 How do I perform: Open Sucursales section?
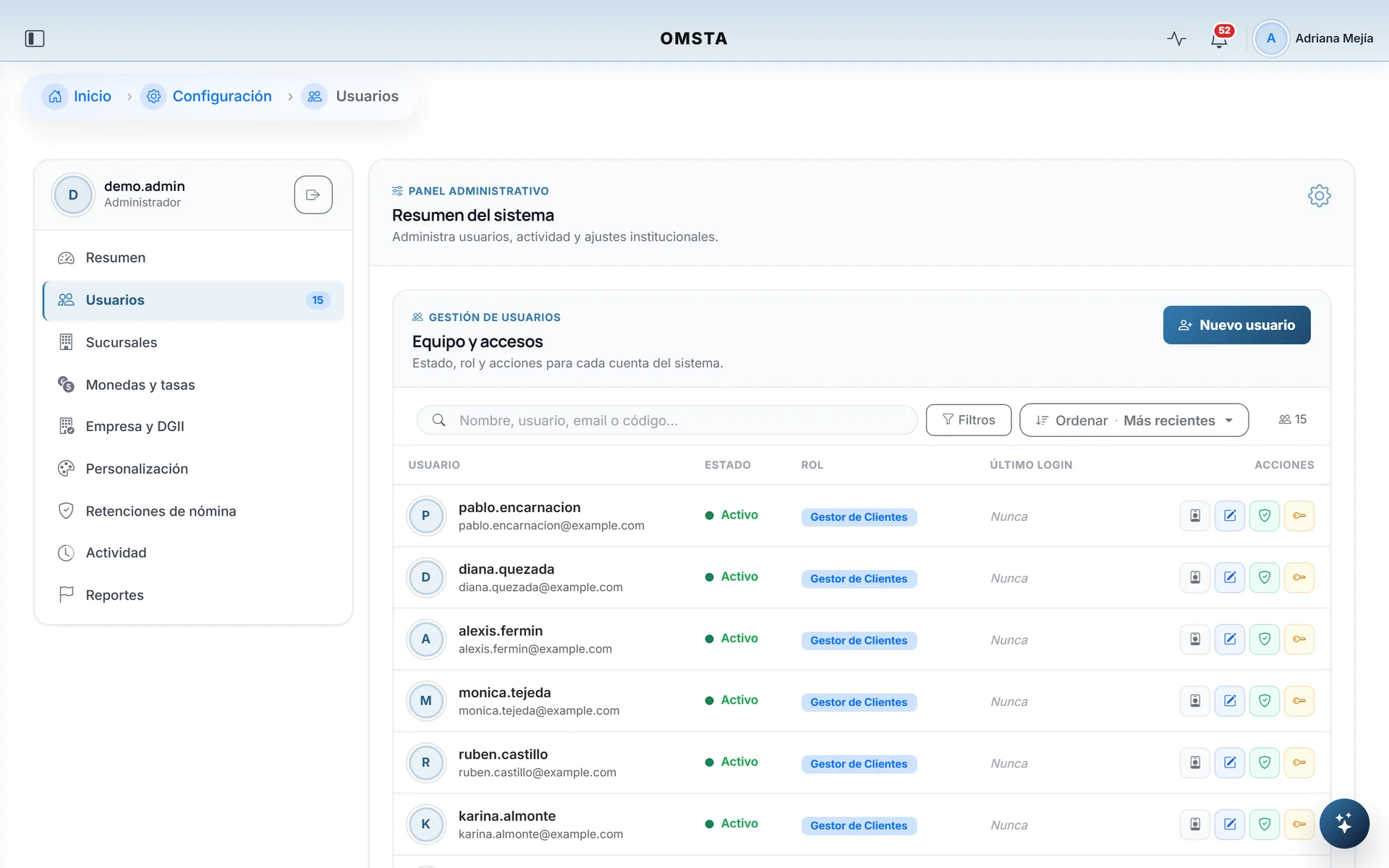193,342
